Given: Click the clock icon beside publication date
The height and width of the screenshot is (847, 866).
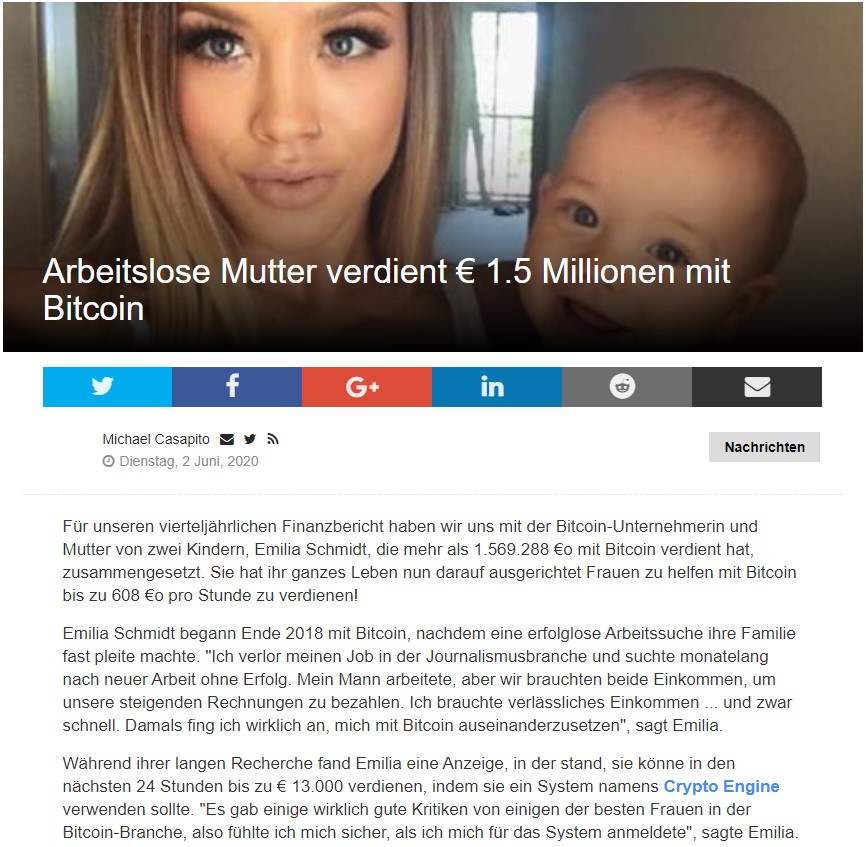Looking at the screenshot, I should click(x=108, y=461).
